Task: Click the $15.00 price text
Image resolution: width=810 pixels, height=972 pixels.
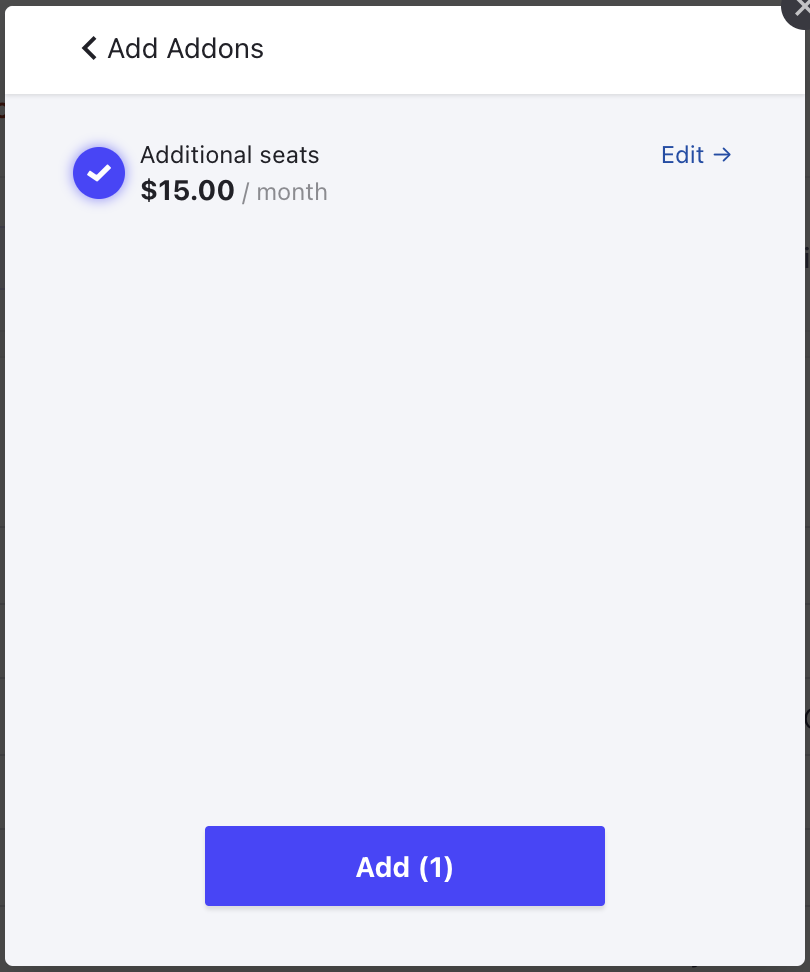Action: tap(187, 190)
